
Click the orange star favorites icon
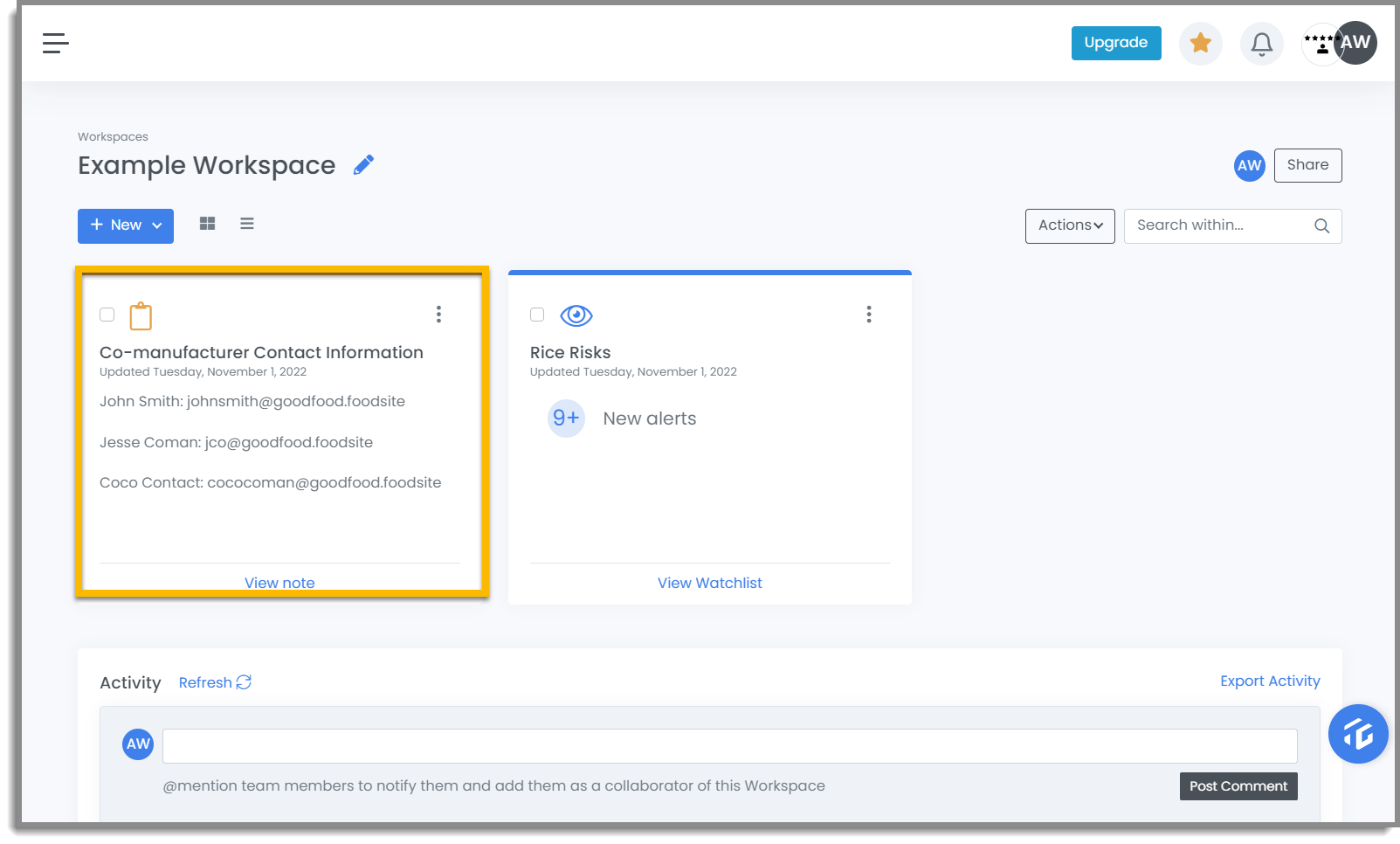pos(1201,43)
